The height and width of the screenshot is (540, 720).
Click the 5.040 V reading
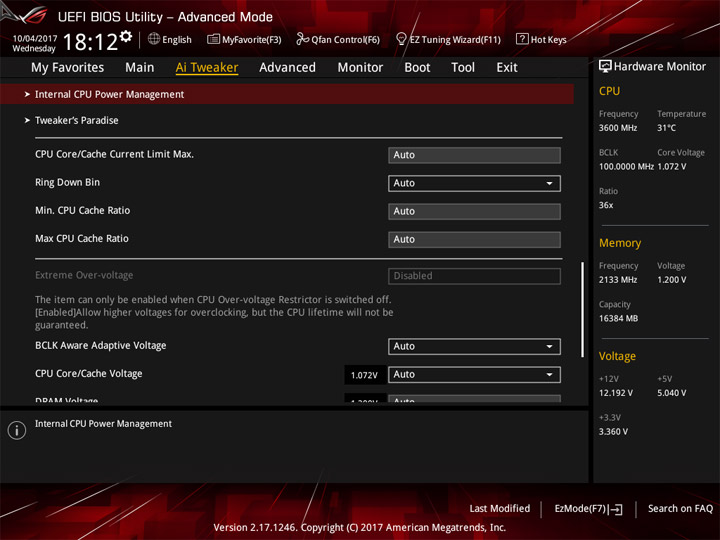point(671,393)
